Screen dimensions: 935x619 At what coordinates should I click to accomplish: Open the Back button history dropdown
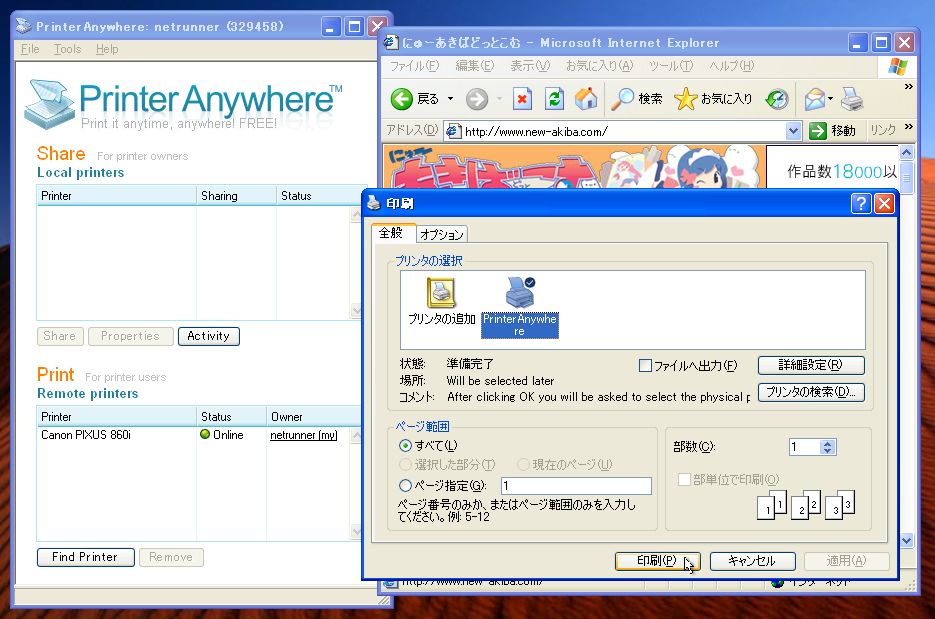450,99
